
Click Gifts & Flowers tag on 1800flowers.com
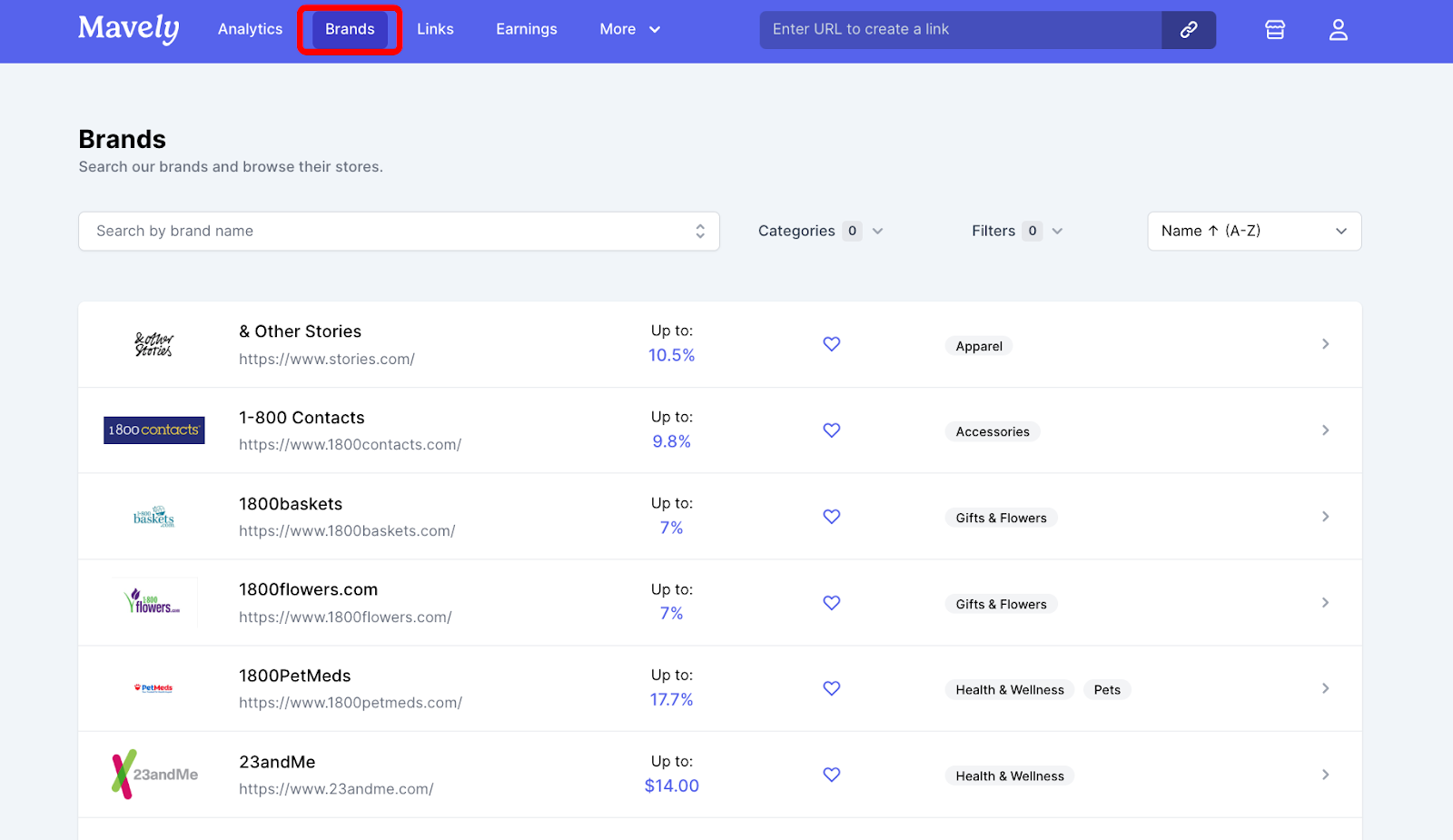click(1001, 604)
